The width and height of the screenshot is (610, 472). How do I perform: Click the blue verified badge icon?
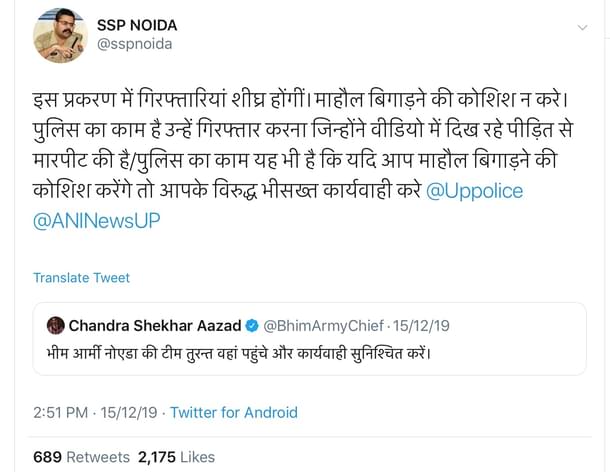pos(254,325)
